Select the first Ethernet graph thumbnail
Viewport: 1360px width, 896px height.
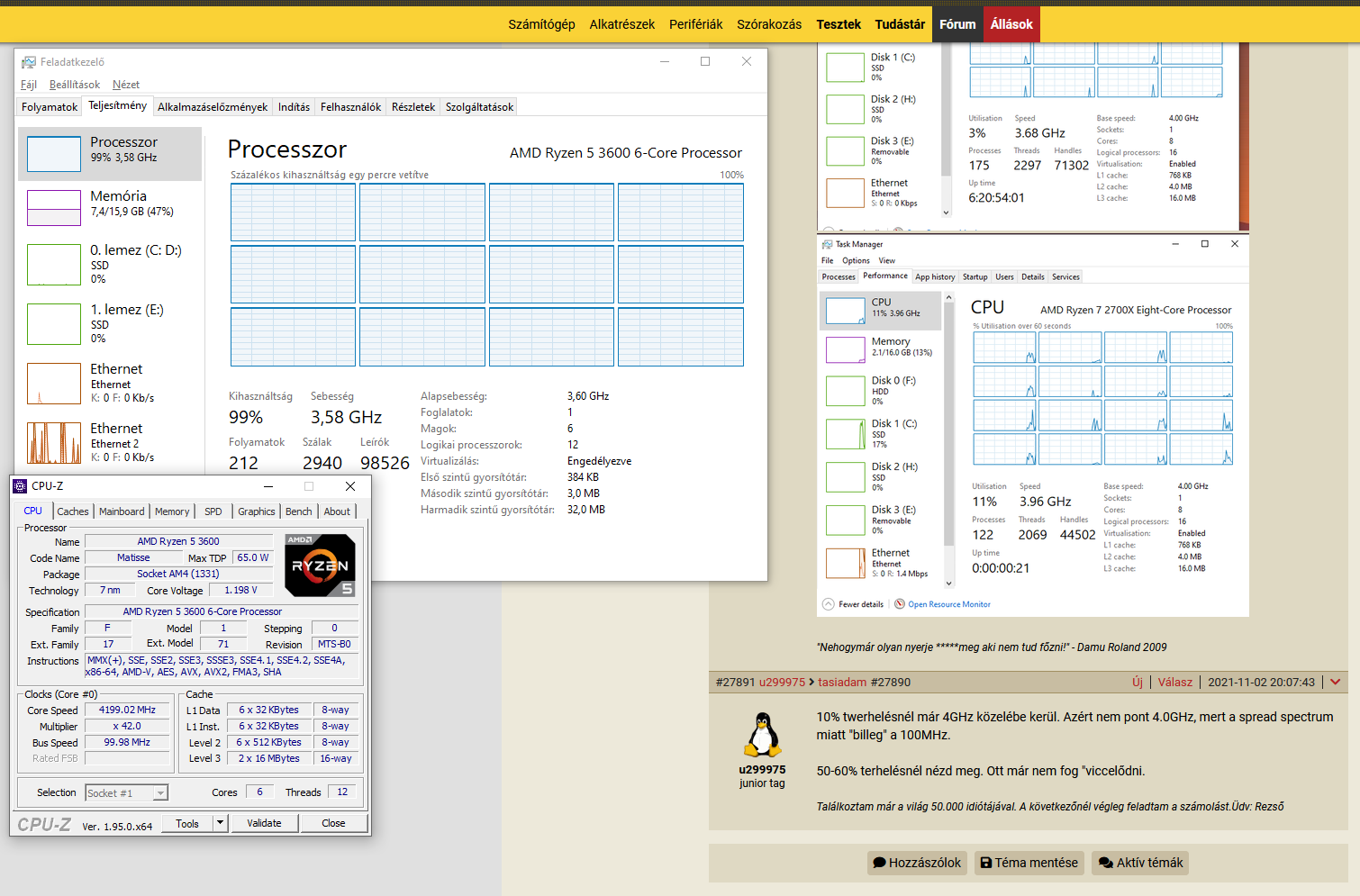click(x=54, y=384)
